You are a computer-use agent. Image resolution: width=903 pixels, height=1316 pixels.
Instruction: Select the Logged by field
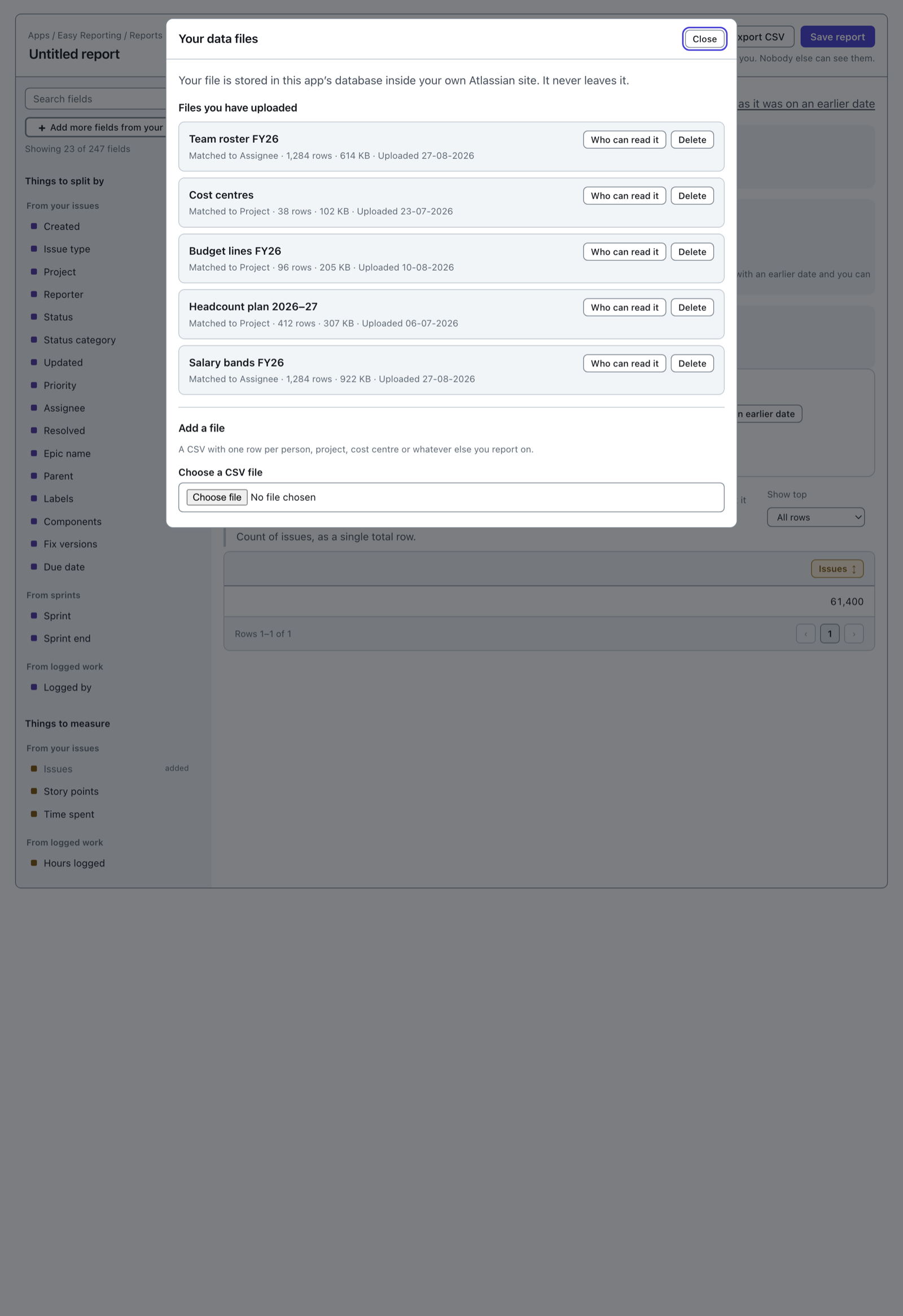click(x=67, y=687)
